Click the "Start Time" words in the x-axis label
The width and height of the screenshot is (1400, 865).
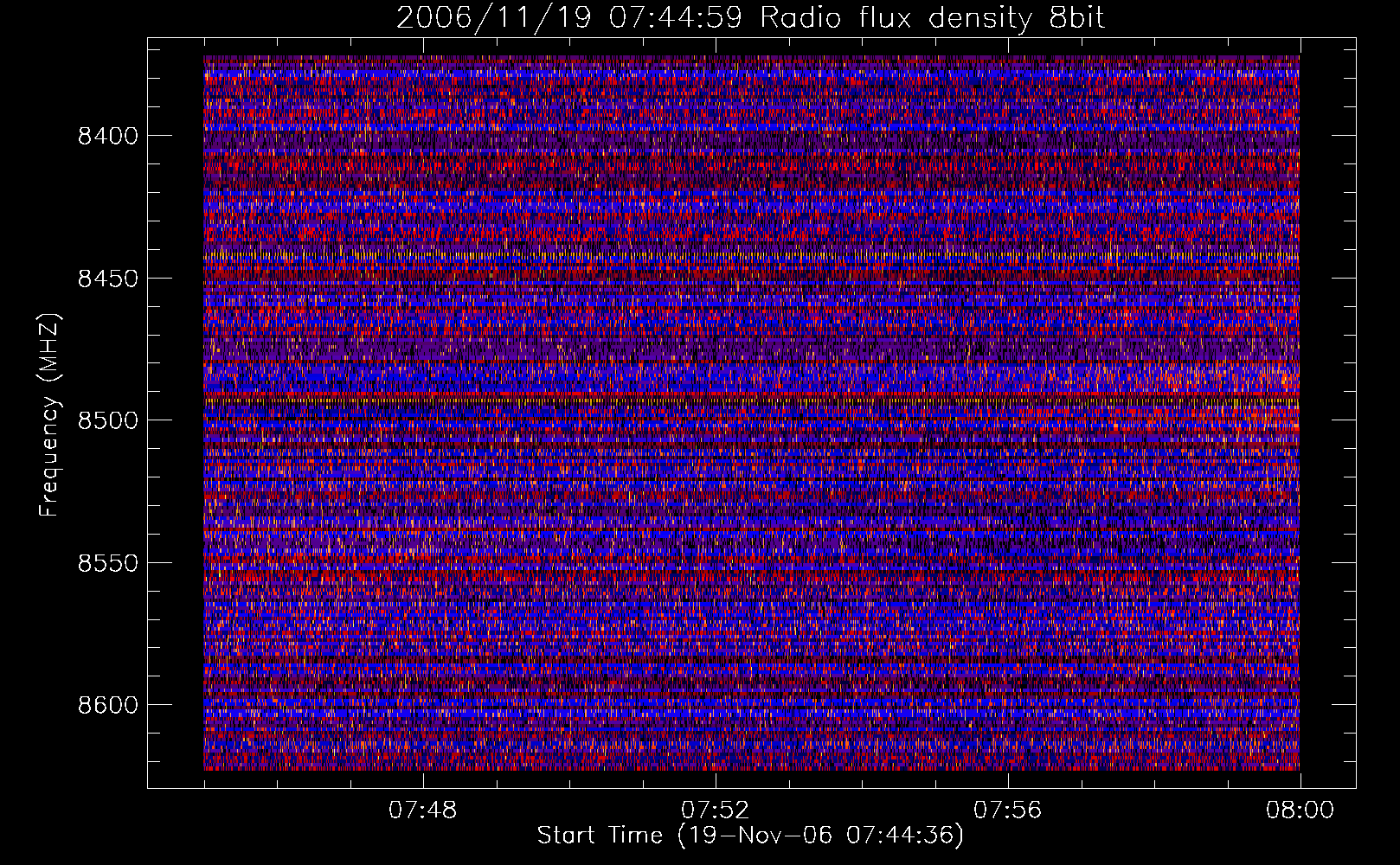point(600,836)
